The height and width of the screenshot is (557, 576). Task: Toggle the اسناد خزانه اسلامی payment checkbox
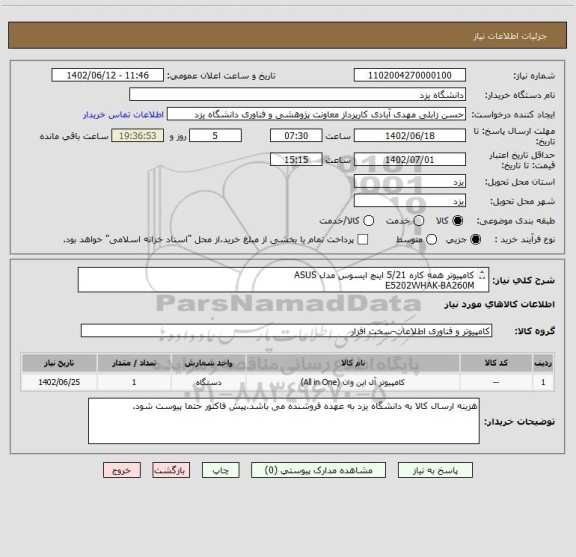tap(363, 240)
